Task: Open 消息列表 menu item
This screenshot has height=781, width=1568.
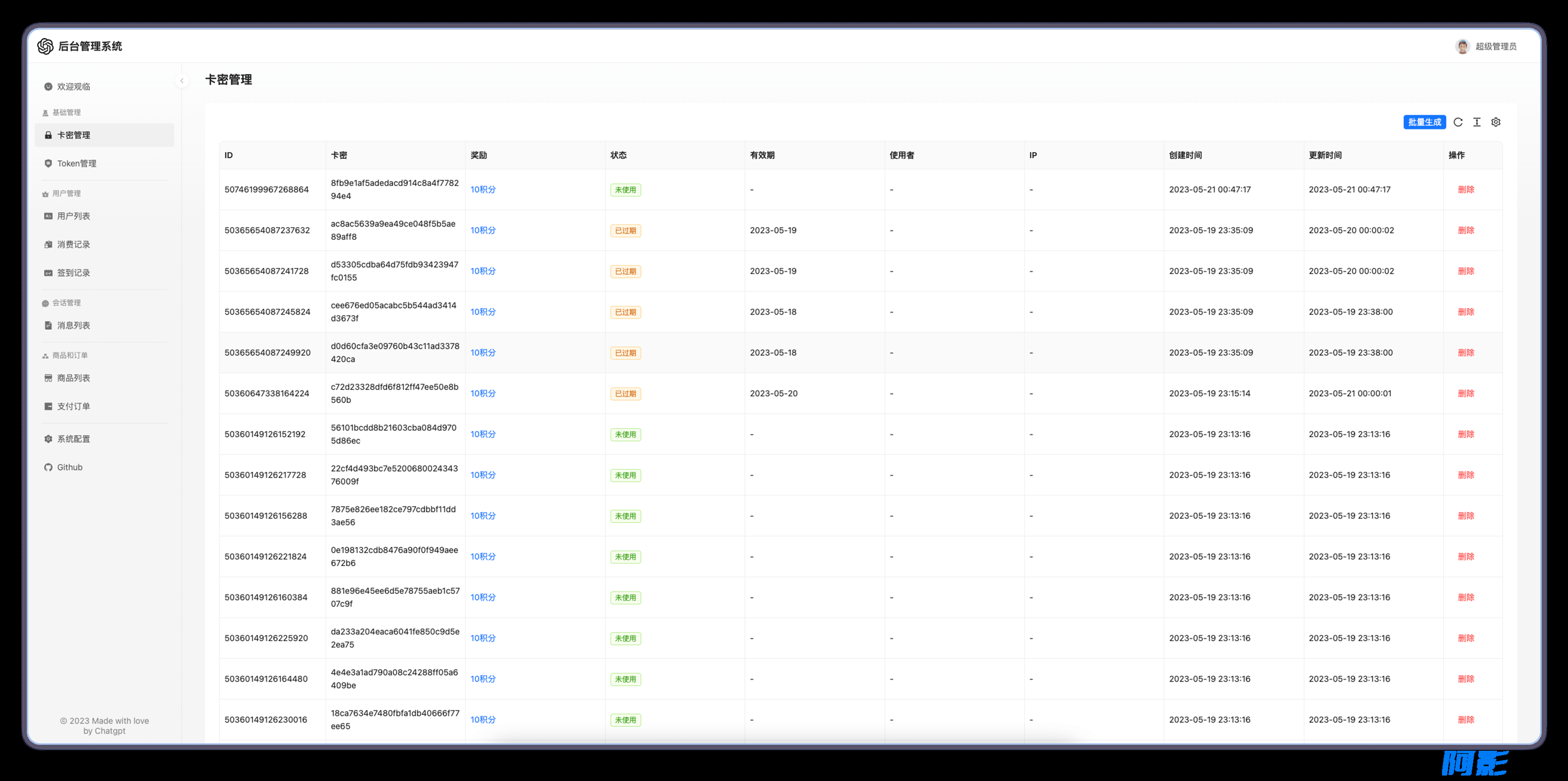Action: coord(104,325)
